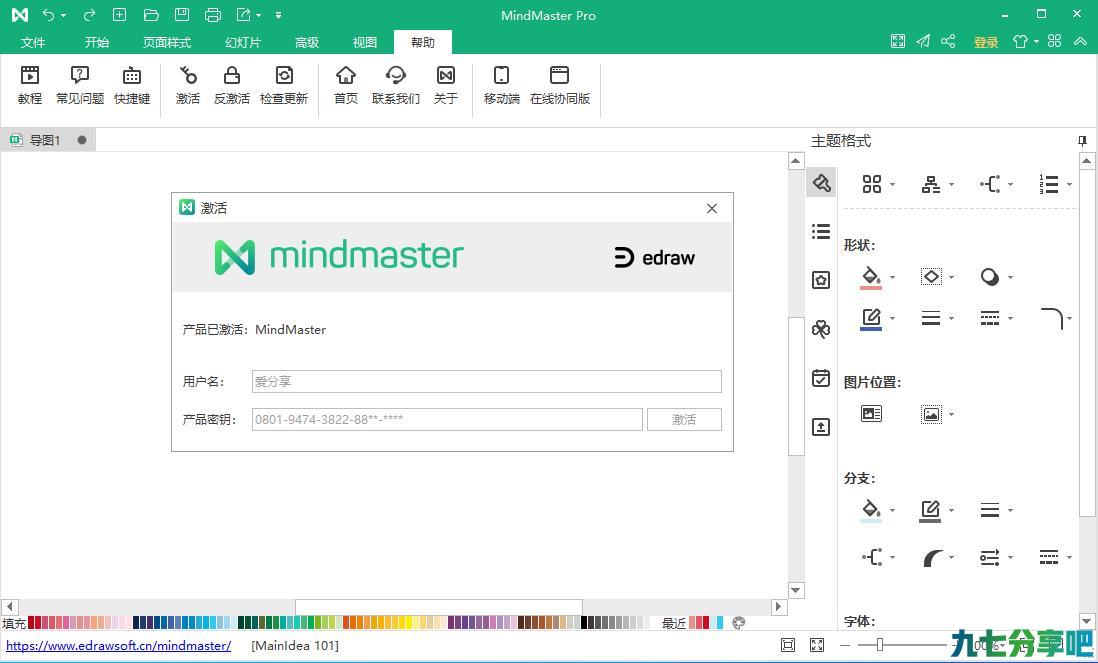Open the 关于 about icon

click(x=445, y=85)
